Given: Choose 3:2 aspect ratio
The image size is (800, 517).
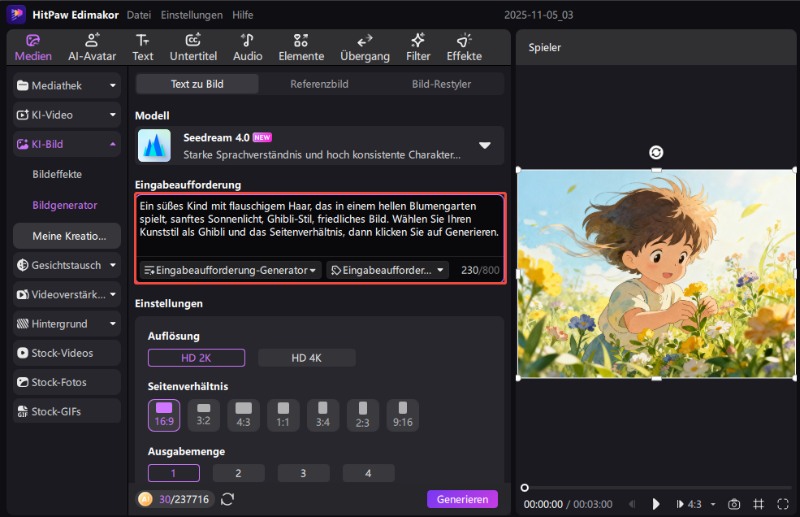Looking at the screenshot, I should [x=204, y=415].
